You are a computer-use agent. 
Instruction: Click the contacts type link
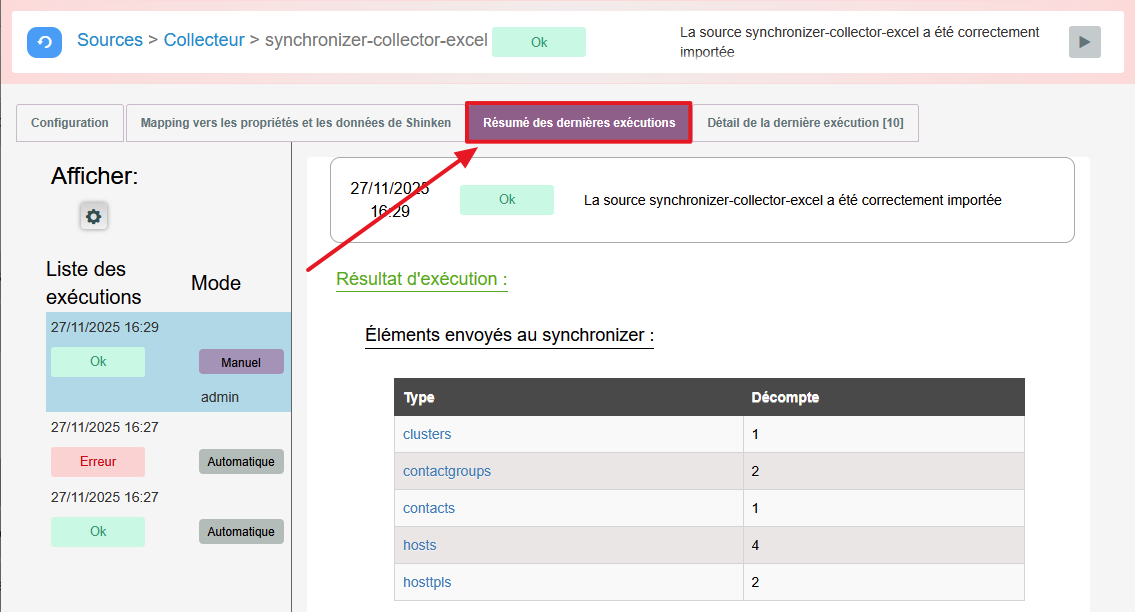pyautogui.click(x=429, y=508)
